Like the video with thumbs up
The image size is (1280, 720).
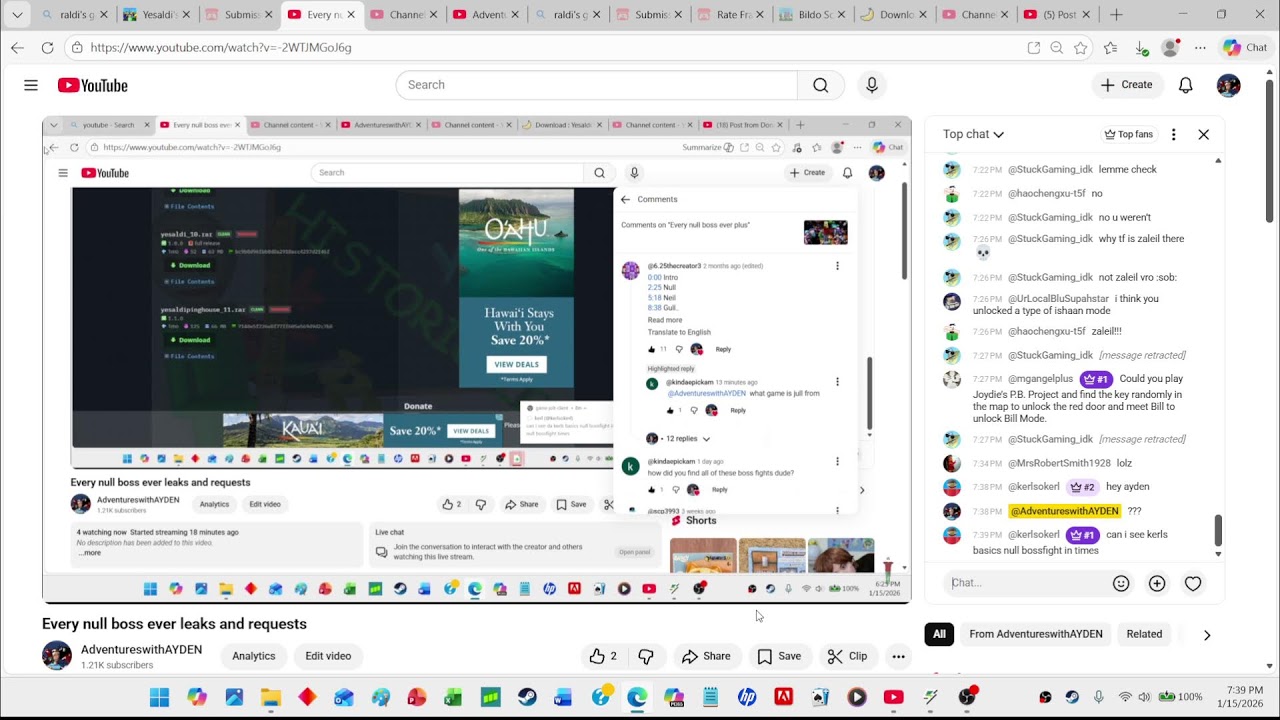pyautogui.click(x=603, y=656)
